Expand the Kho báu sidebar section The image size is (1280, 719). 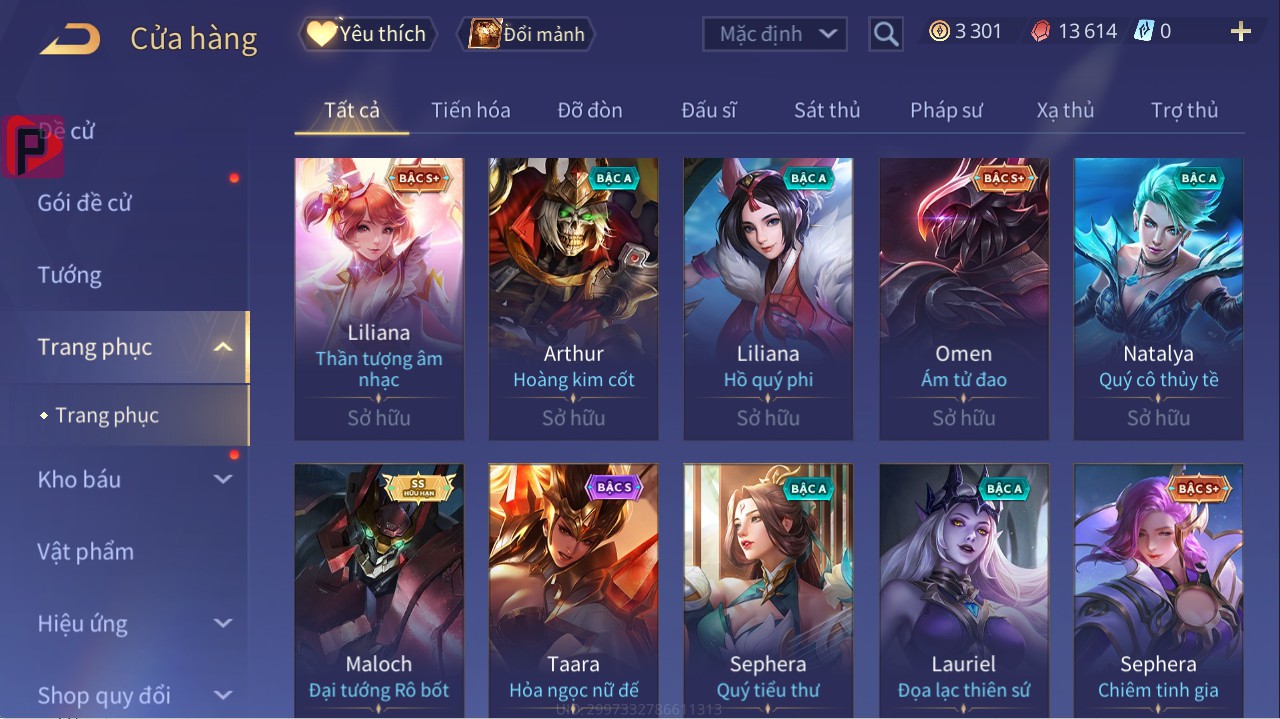pos(223,479)
